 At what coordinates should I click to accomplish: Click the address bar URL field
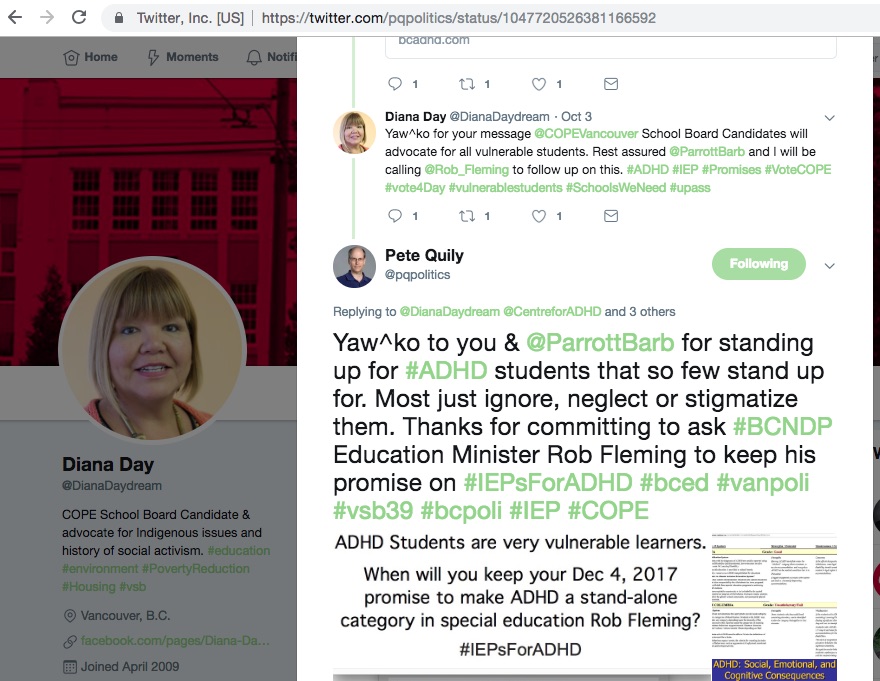click(459, 18)
